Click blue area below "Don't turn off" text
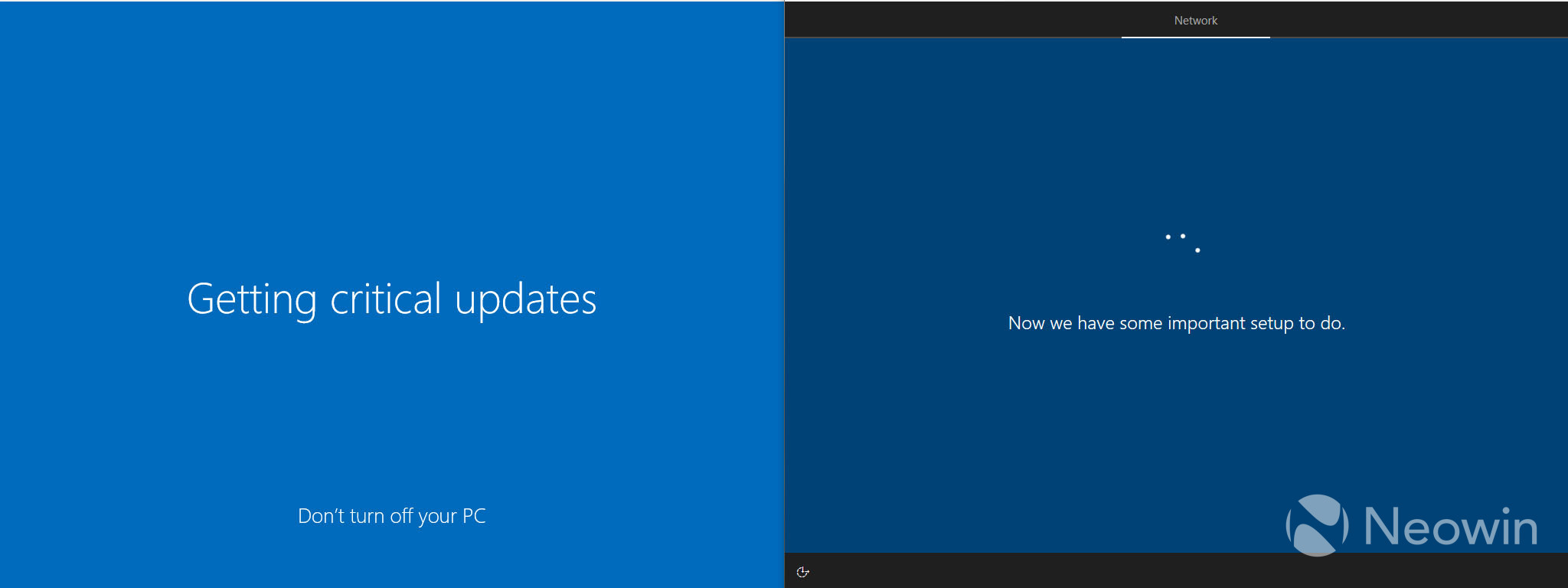This screenshot has height=588, width=1568. click(x=391, y=559)
